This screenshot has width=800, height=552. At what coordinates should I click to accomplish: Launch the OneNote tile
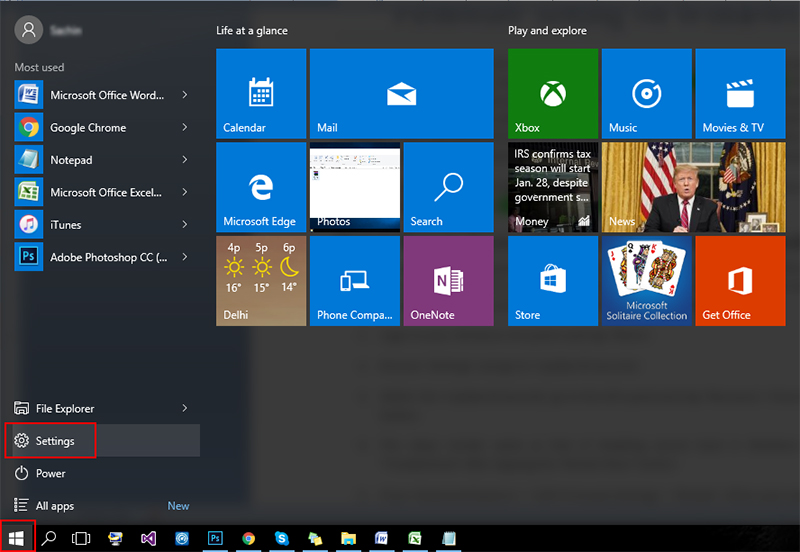(448, 281)
